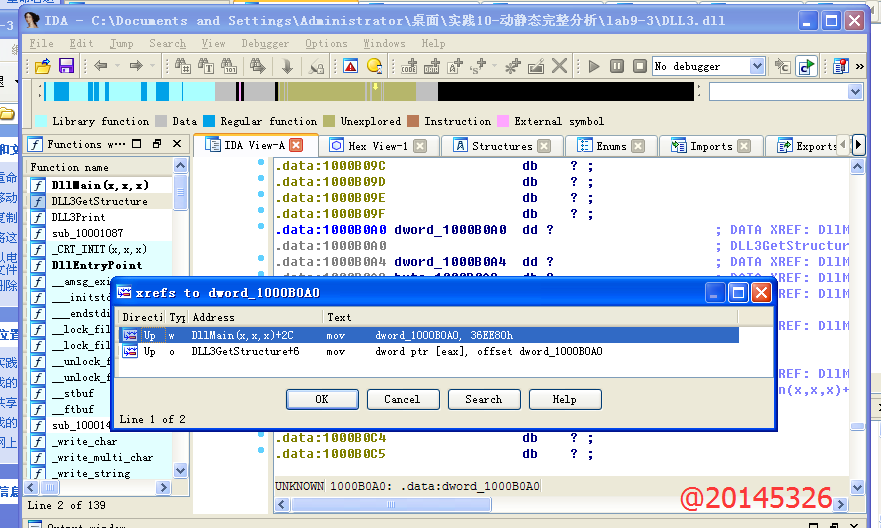Click the X delete toolbar icon
Image resolution: width=881 pixels, height=528 pixels.
559,66
